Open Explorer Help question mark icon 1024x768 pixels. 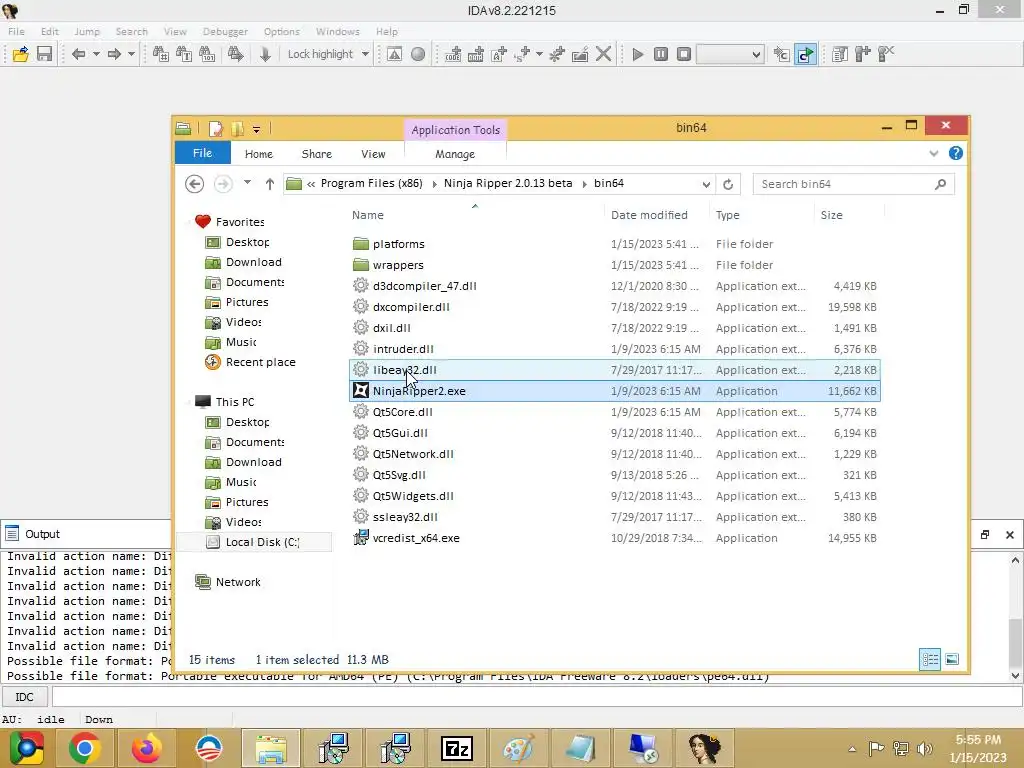pos(955,153)
